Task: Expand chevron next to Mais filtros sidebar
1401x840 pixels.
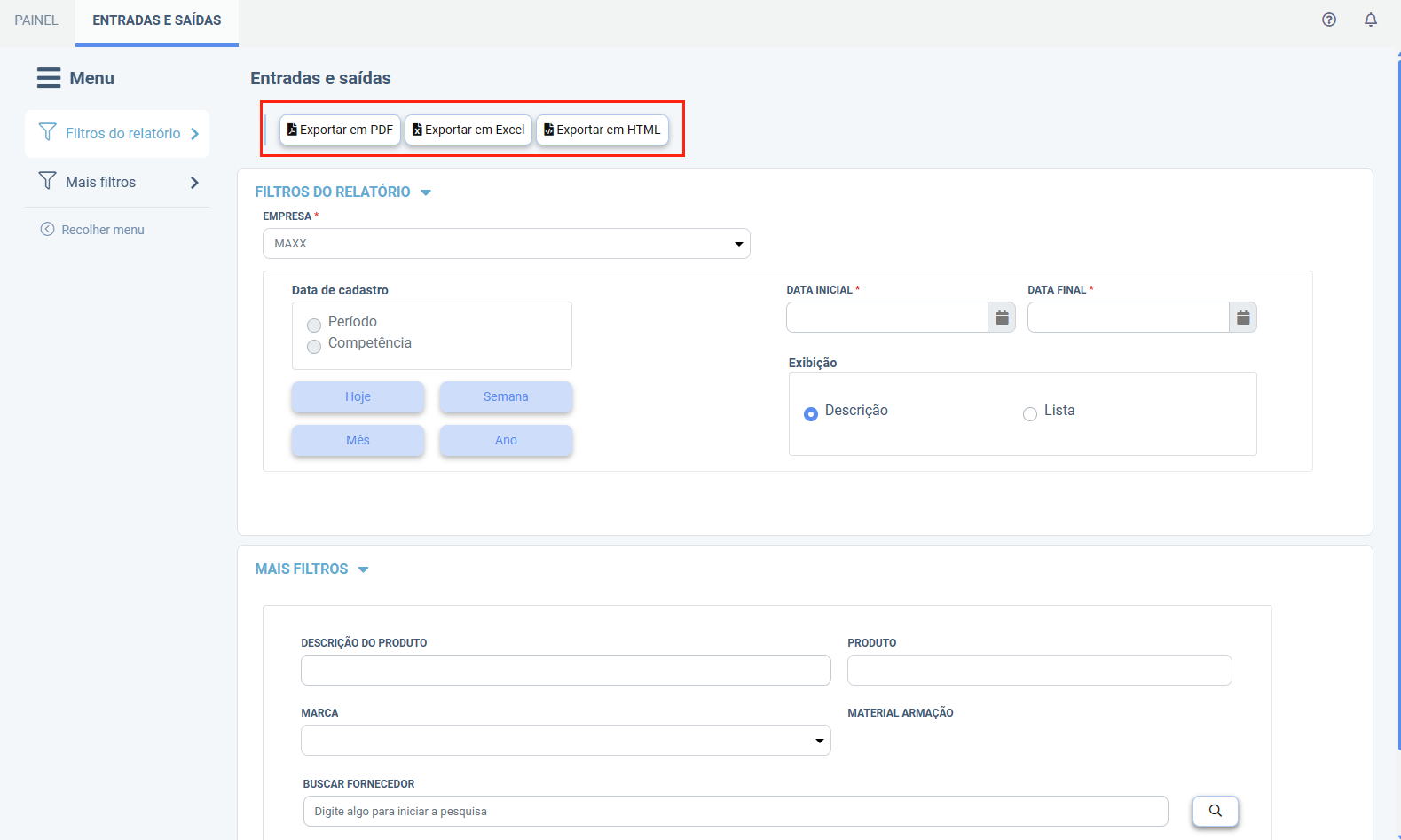Action: (194, 183)
